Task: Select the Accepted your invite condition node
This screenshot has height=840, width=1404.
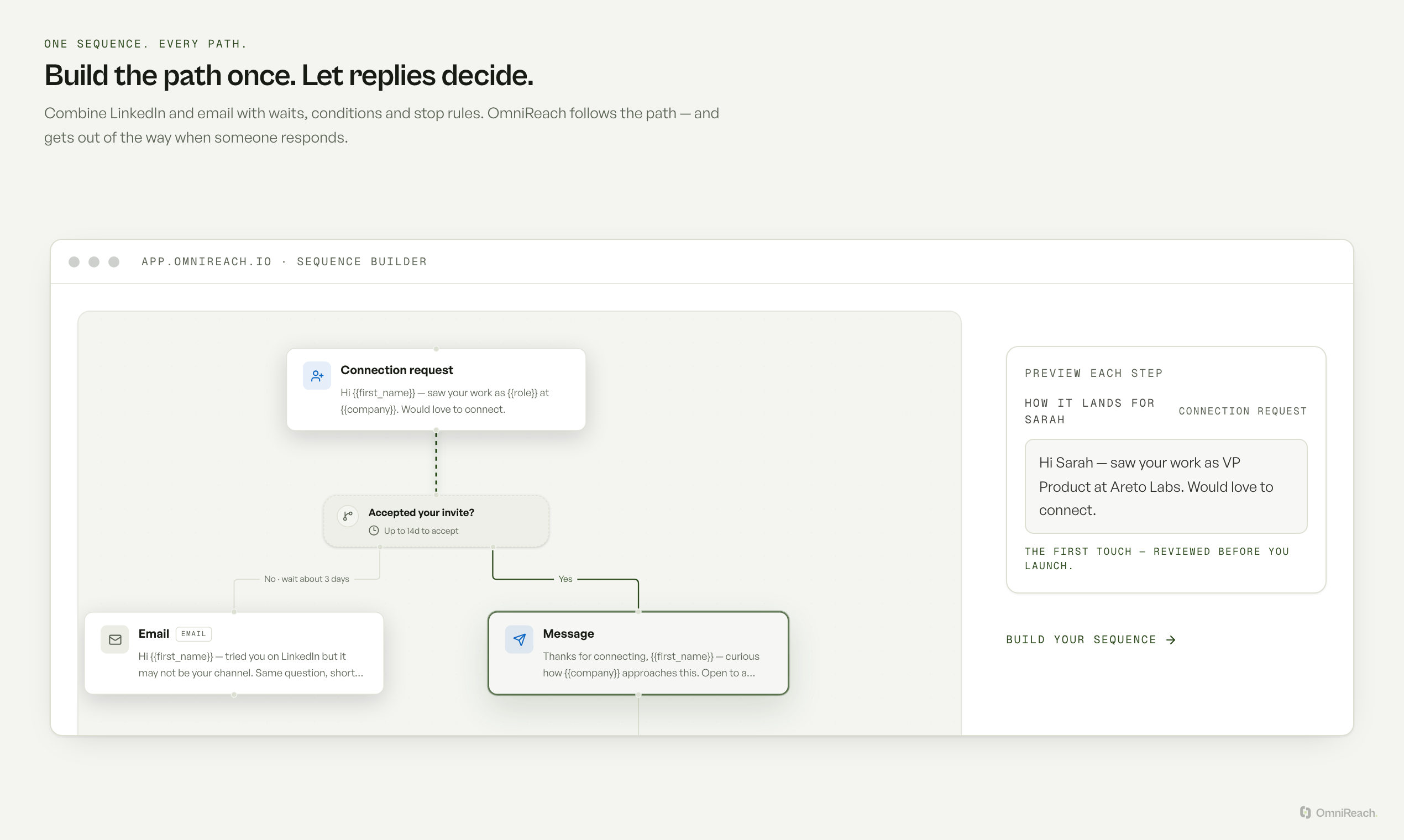Action: (x=436, y=521)
